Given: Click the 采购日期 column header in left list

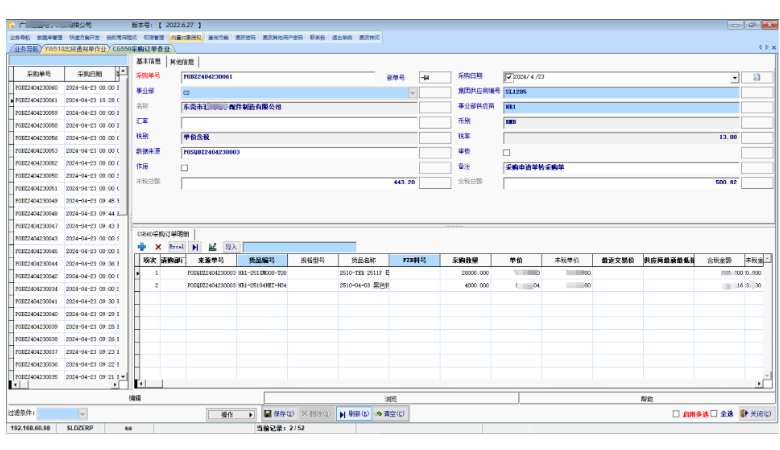Looking at the screenshot, I should [x=90, y=74].
